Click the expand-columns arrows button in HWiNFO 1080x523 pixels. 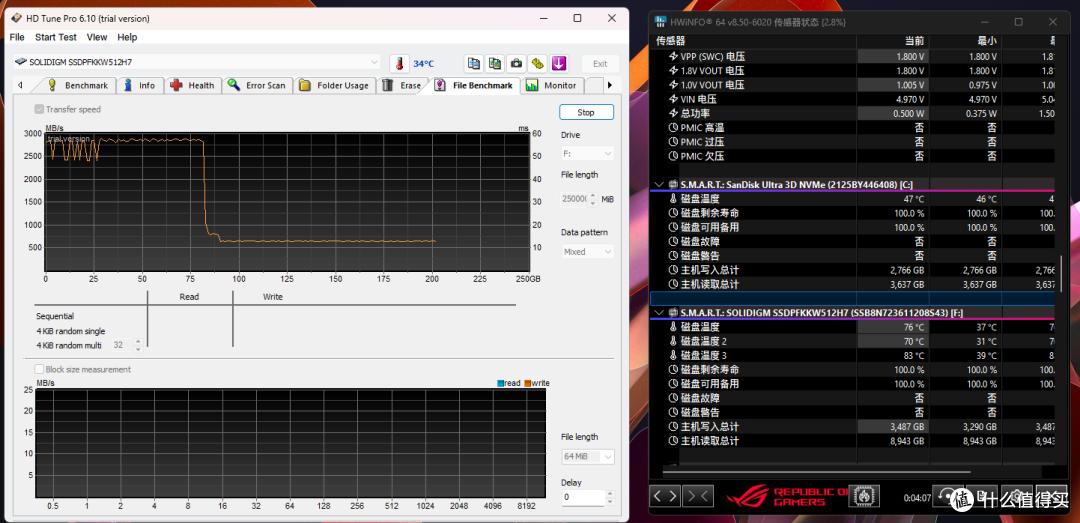coord(665,495)
